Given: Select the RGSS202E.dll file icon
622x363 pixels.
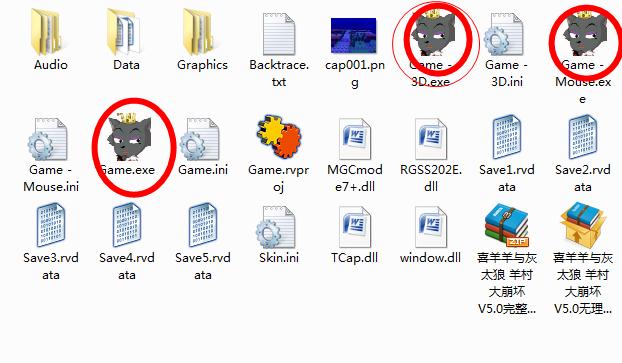Looking at the screenshot, I should point(431,139).
